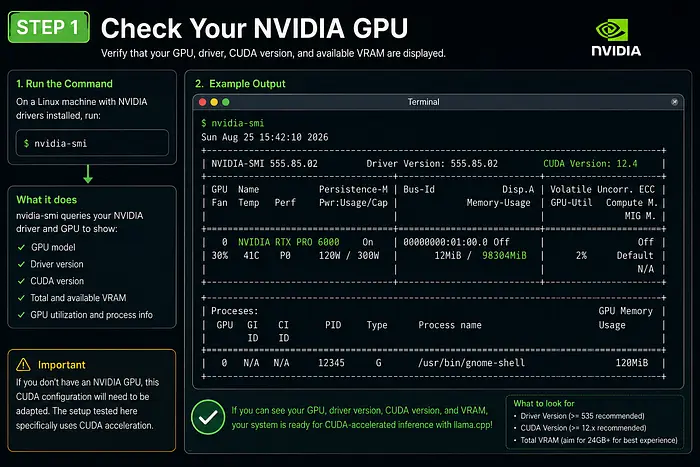Click the green 'NVIDIA RTX PRO 6000' GPU name
This screenshot has height=467, width=700.
pos(288,242)
